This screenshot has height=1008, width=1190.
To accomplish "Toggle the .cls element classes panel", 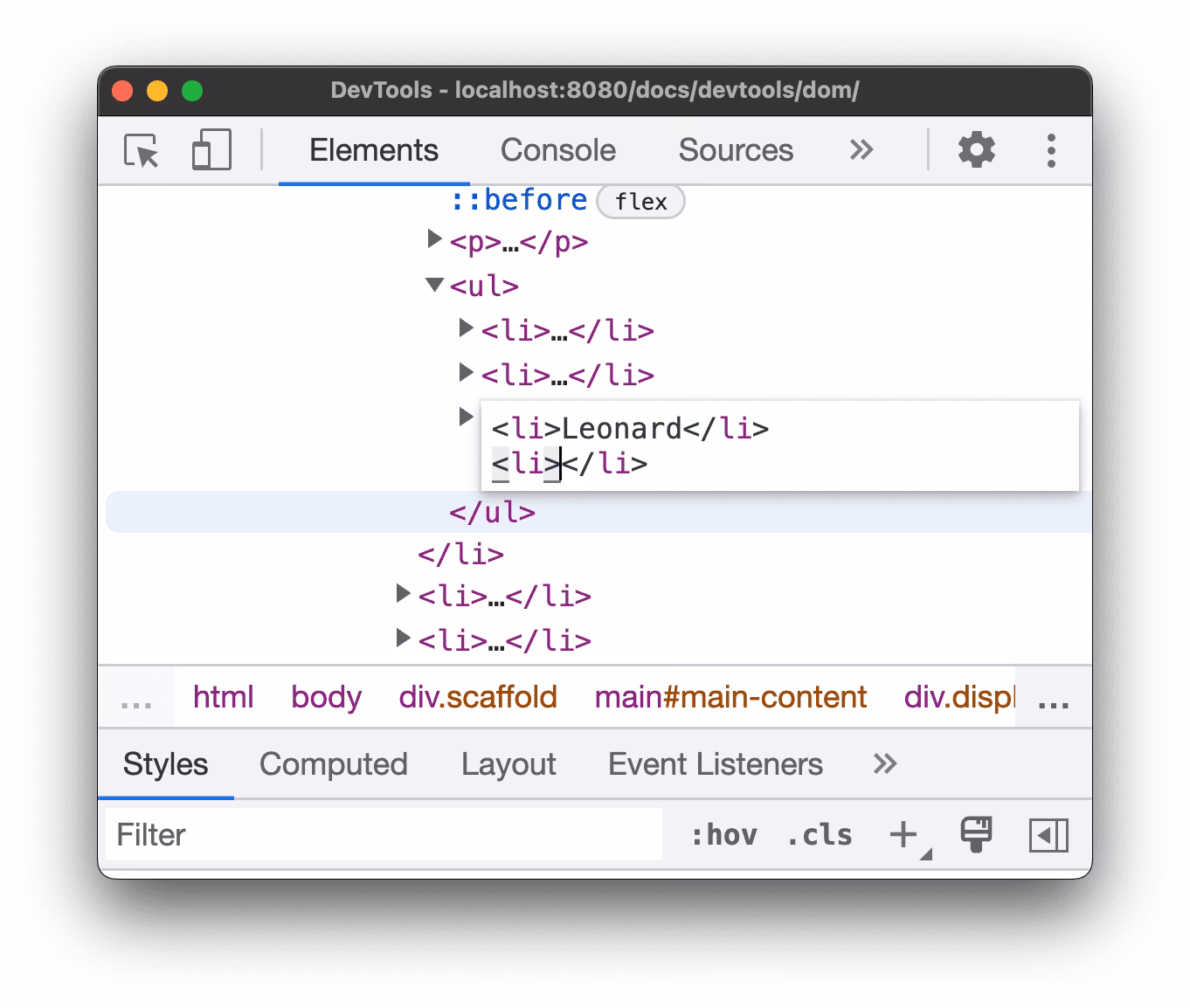I will [820, 835].
